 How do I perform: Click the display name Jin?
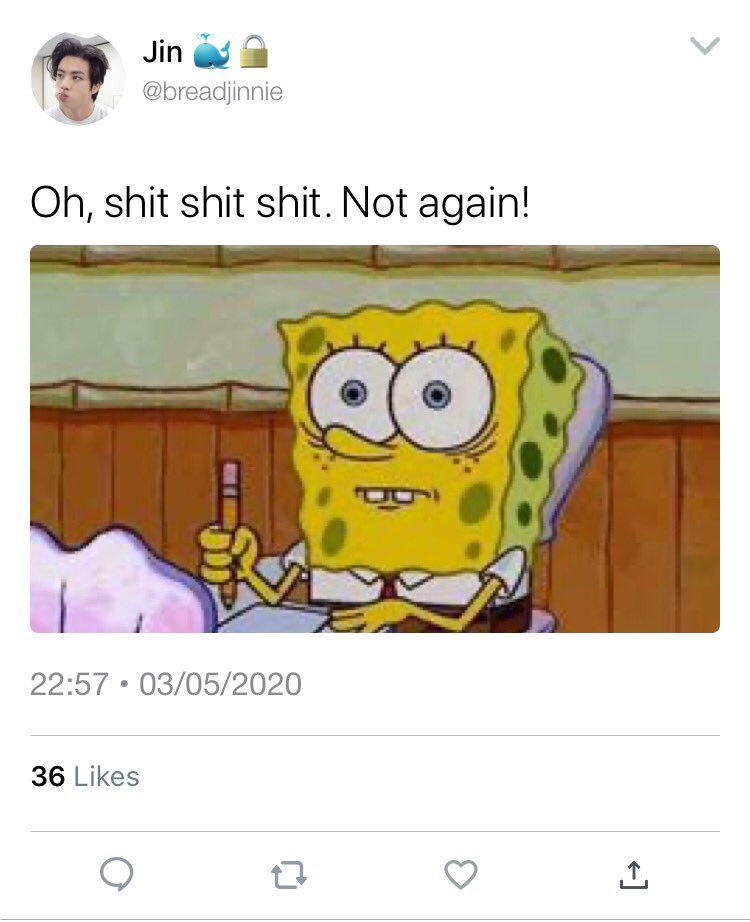click(162, 52)
